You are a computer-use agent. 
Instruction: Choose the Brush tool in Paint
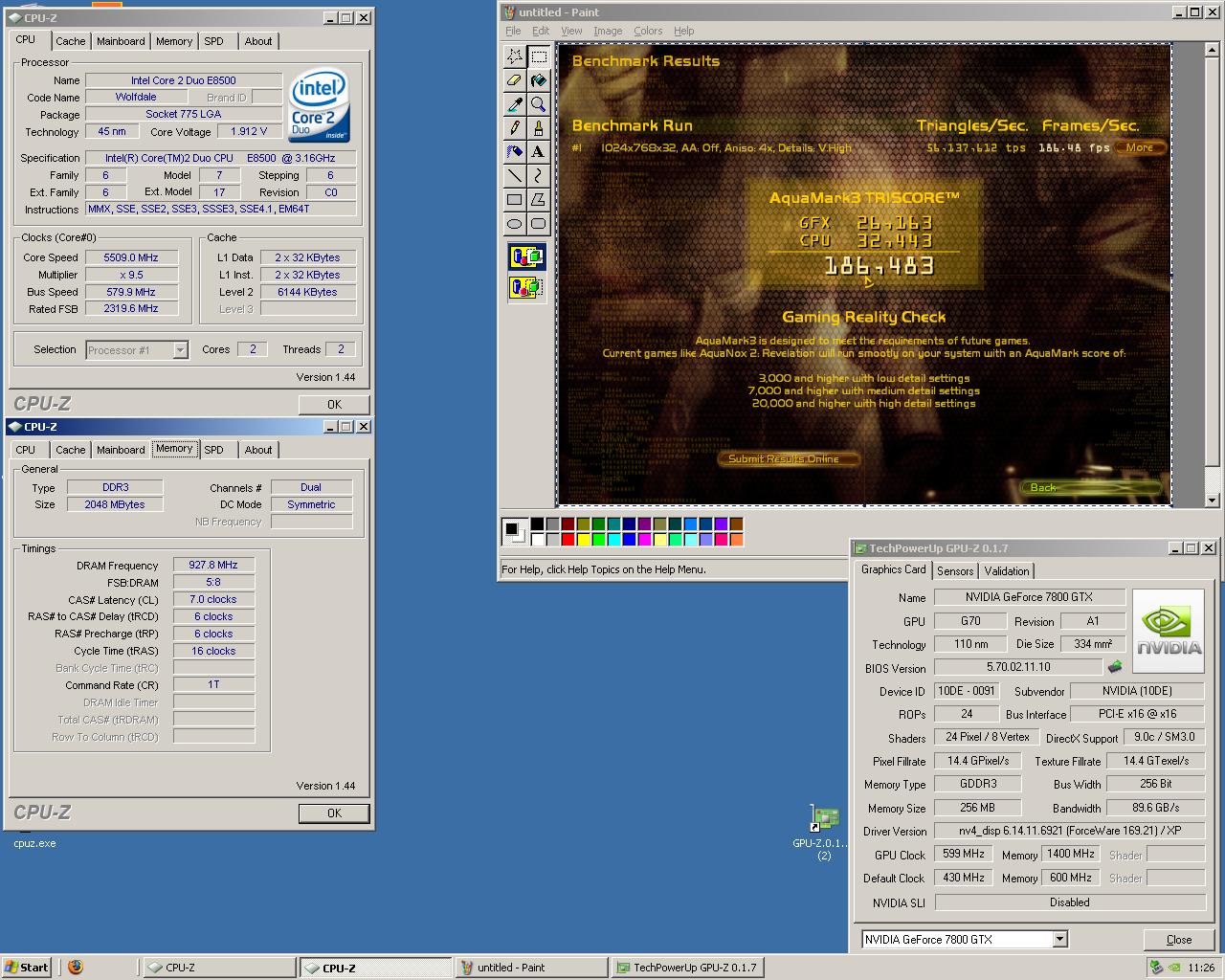pos(539,127)
